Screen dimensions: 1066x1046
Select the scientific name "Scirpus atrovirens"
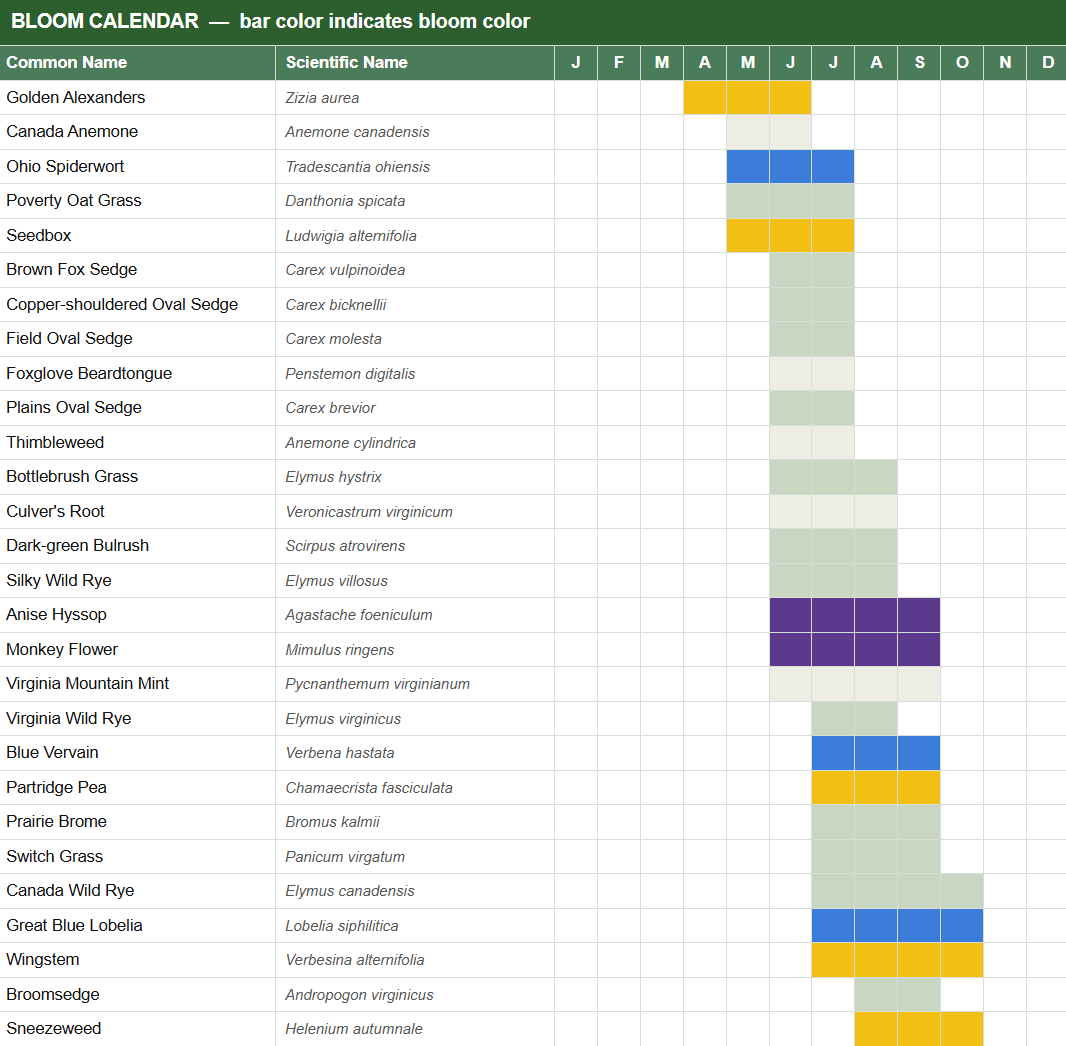[x=345, y=546]
